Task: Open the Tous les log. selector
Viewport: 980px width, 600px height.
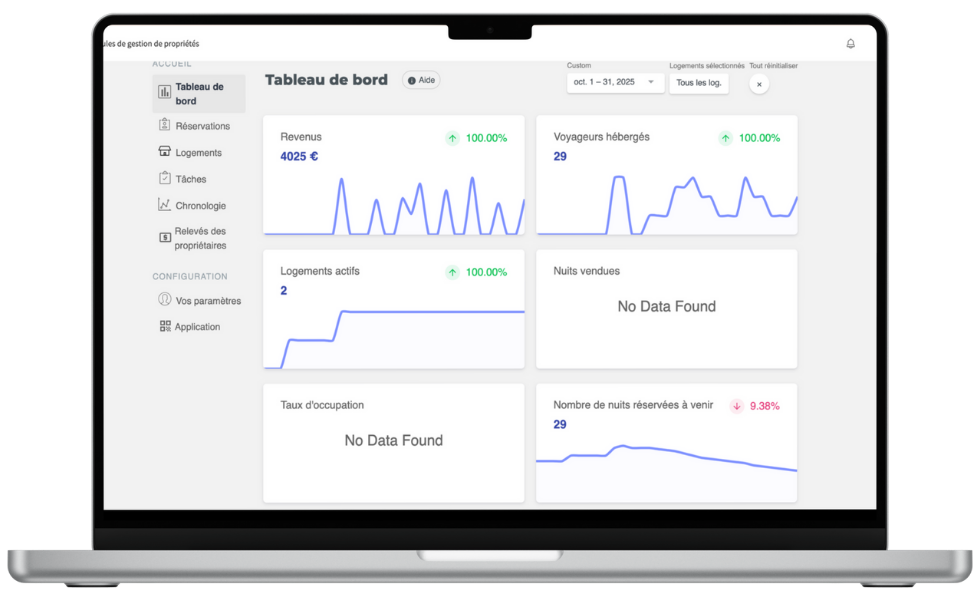Action: pos(698,82)
